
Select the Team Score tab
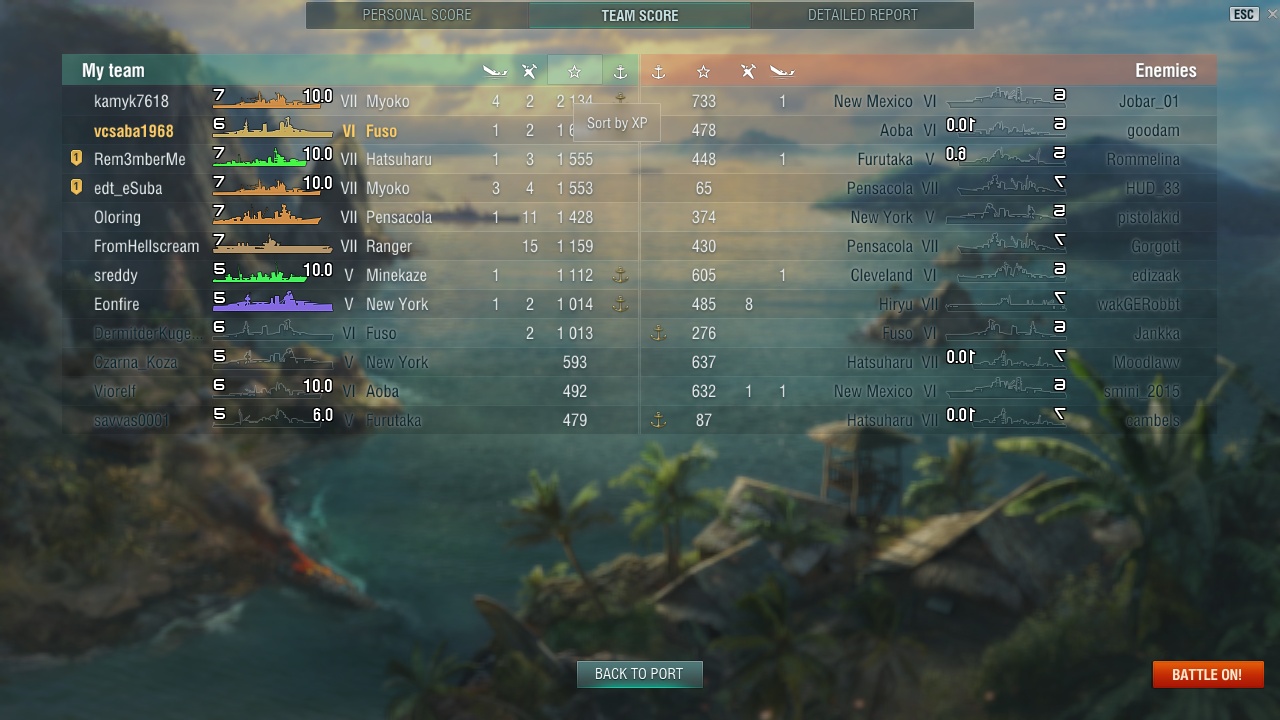(640, 15)
